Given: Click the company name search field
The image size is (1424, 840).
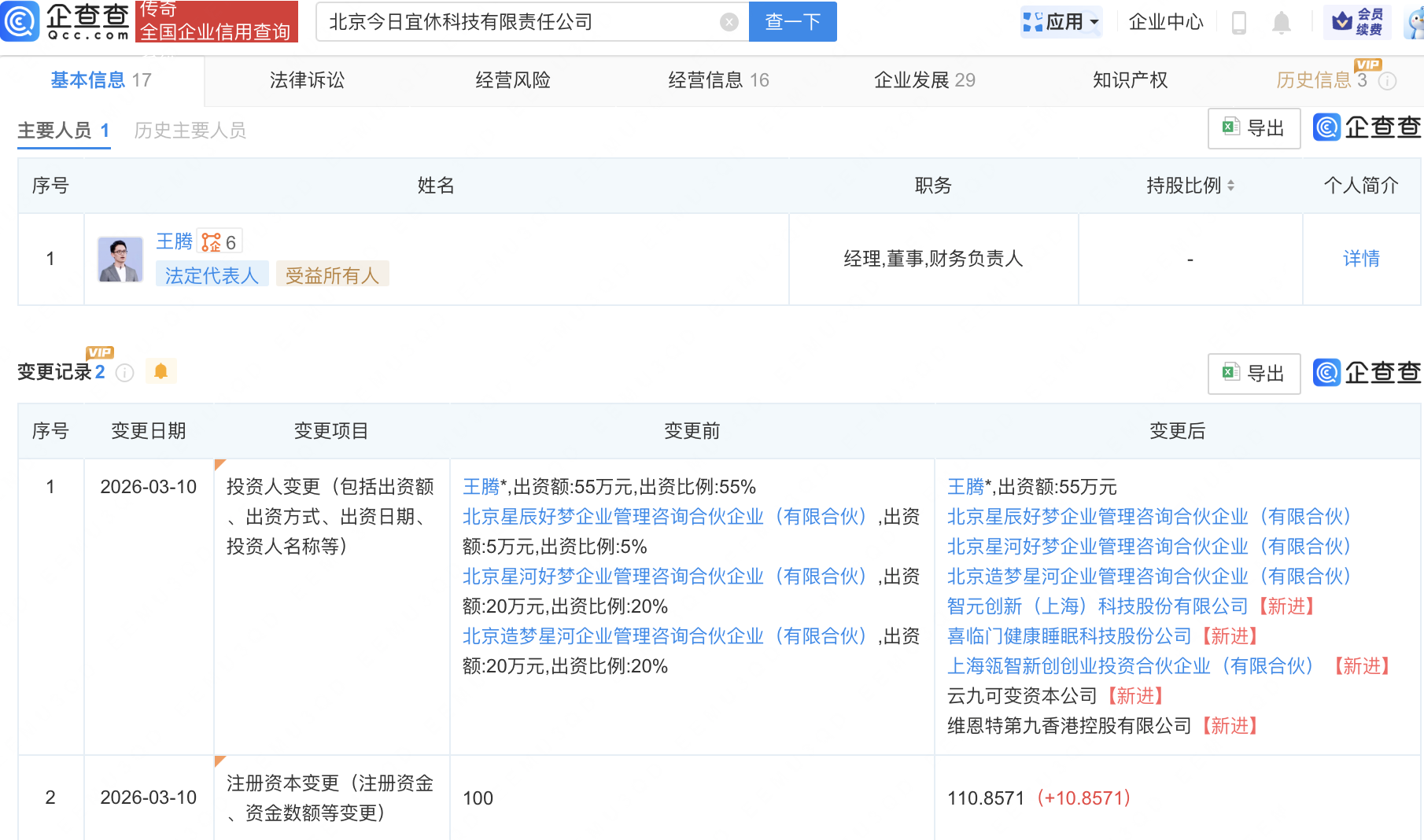Looking at the screenshot, I should 519,22.
